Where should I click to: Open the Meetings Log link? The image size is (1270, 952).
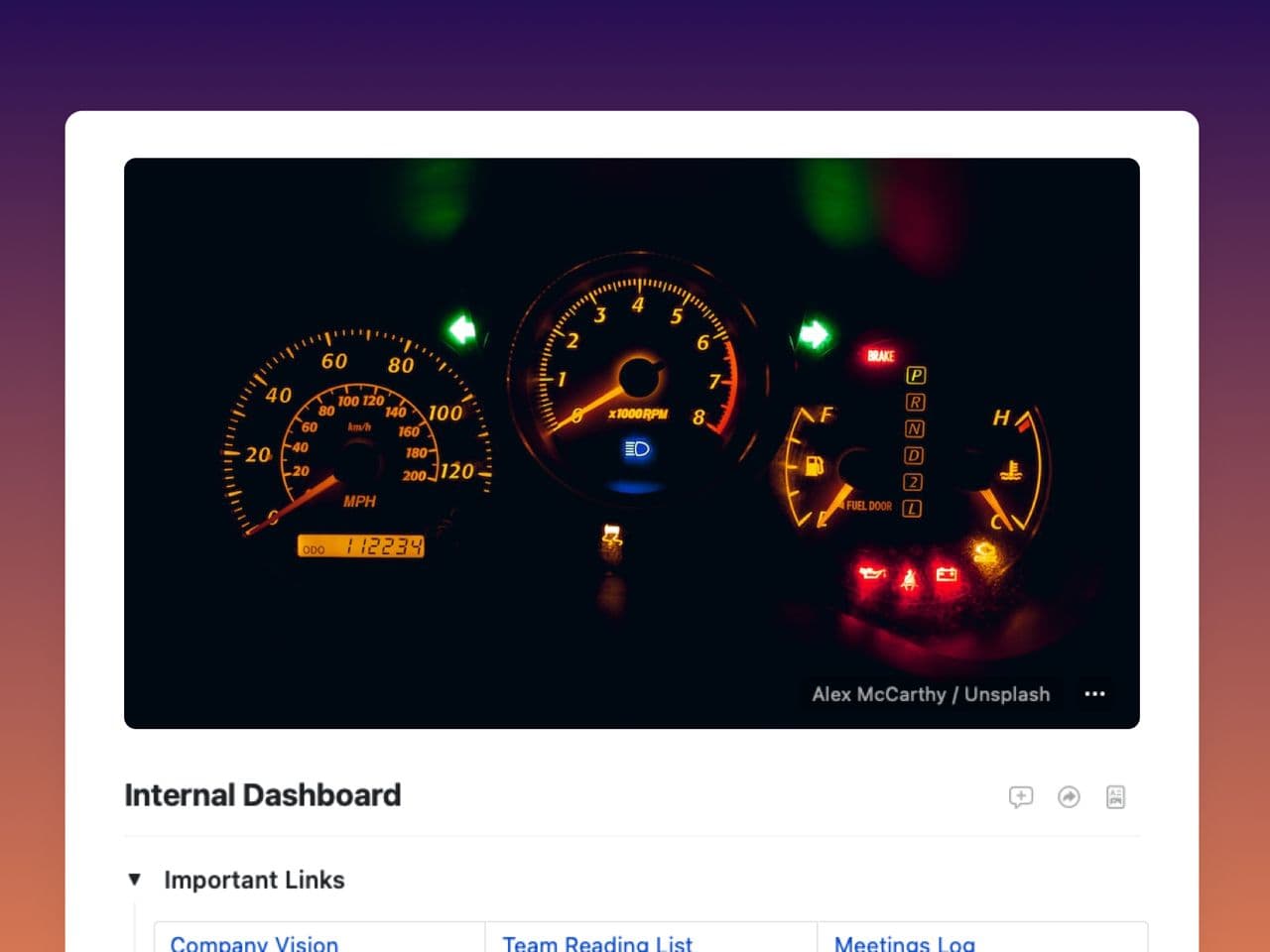(x=904, y=943)
